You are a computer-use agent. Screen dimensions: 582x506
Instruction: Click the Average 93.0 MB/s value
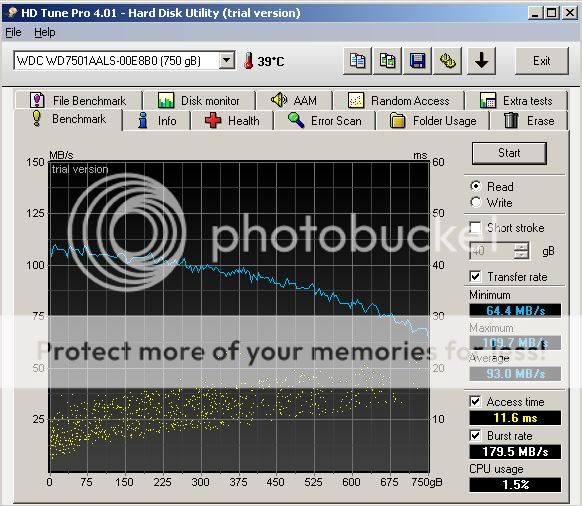[515, 373]
